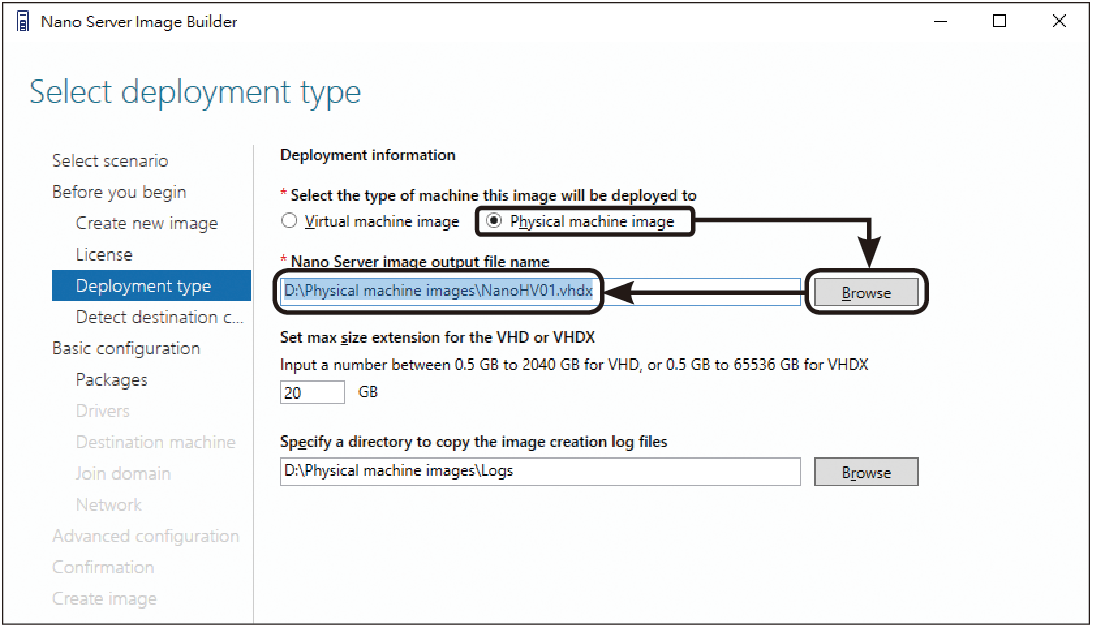Go to Before you begin step

pos(119,192)
